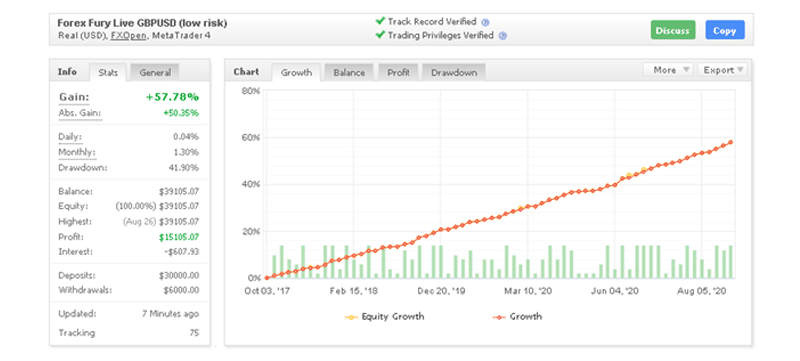Click the green Track Record Verified checkmark
The image size is (800, 361).
tap(380, 21)
